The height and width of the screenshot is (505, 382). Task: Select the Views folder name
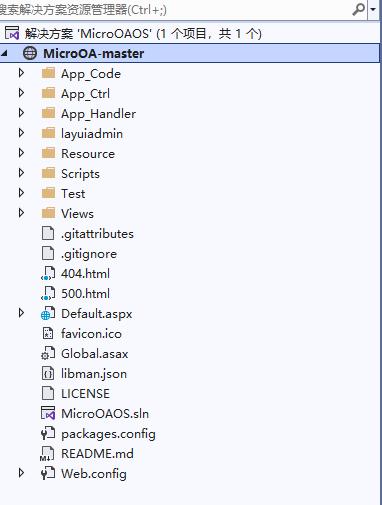pos(77,214)
